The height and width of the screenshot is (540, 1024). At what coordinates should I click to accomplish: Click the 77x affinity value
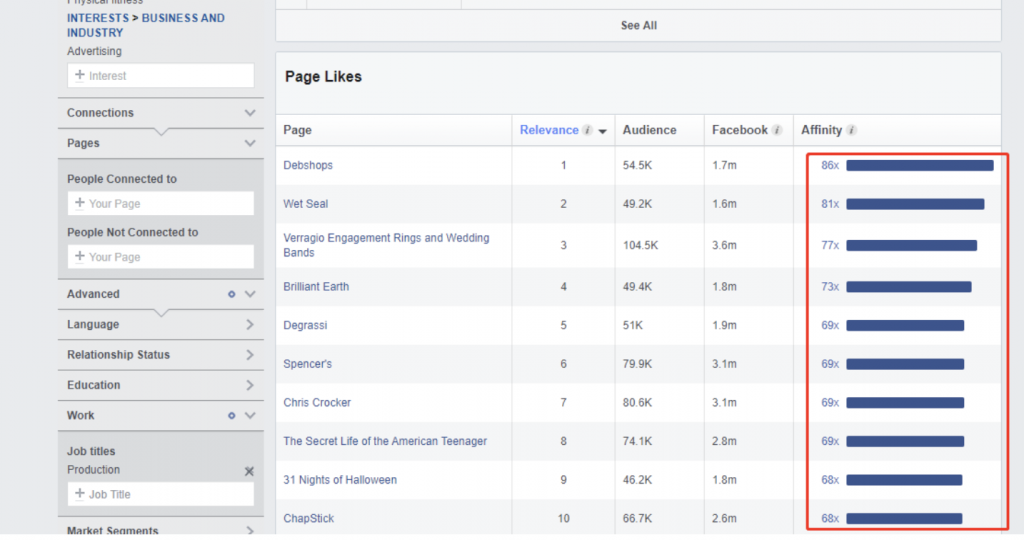(830, 246)
